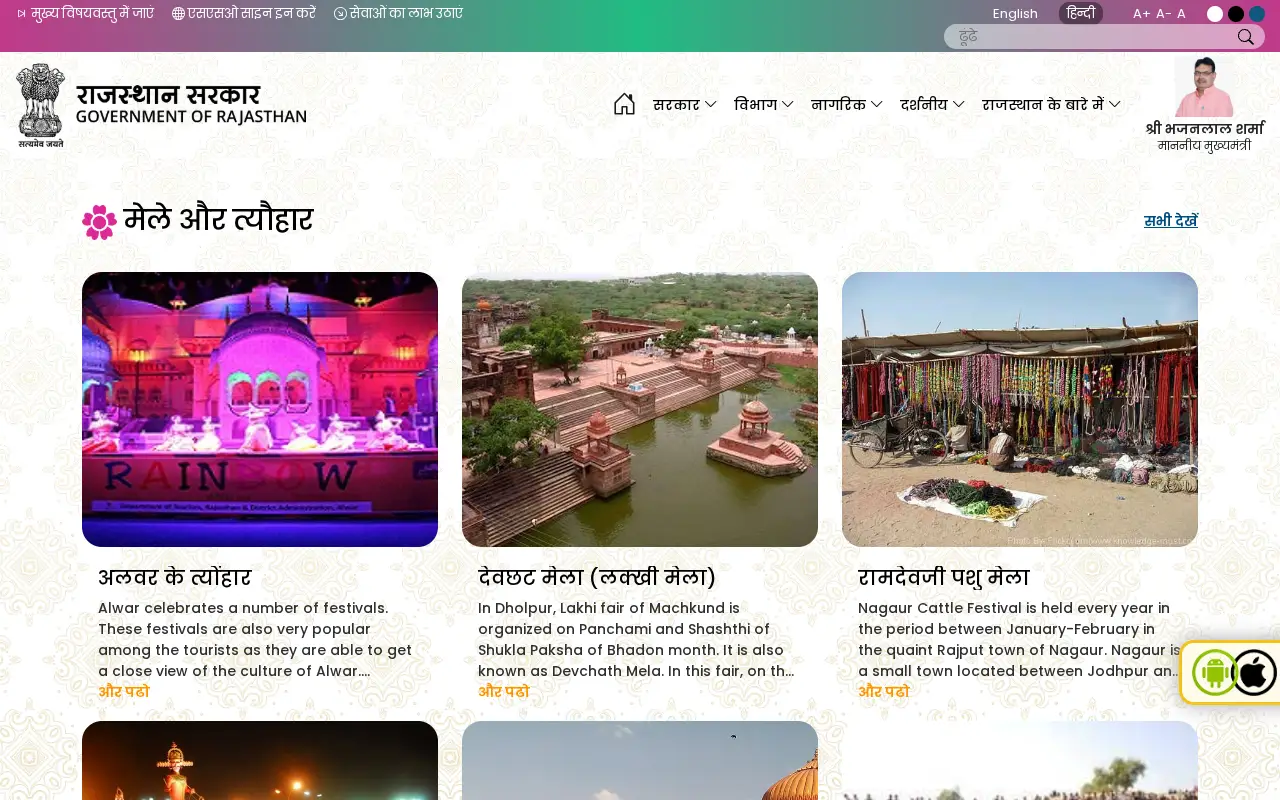The image size is (1280, 800).
Task: Click the मेले और त्यौहार heading
Action: (218, 219)
